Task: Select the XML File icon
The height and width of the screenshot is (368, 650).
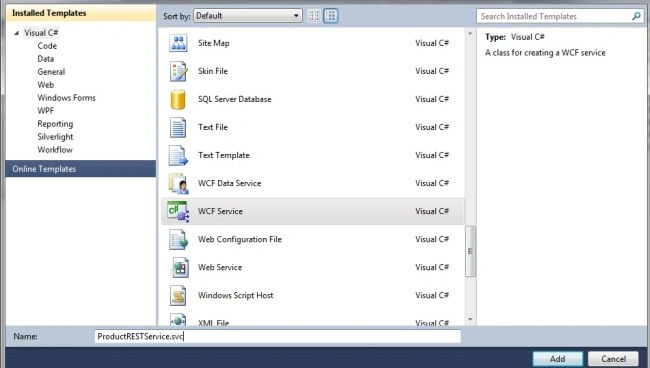Action: coord(178,320)
